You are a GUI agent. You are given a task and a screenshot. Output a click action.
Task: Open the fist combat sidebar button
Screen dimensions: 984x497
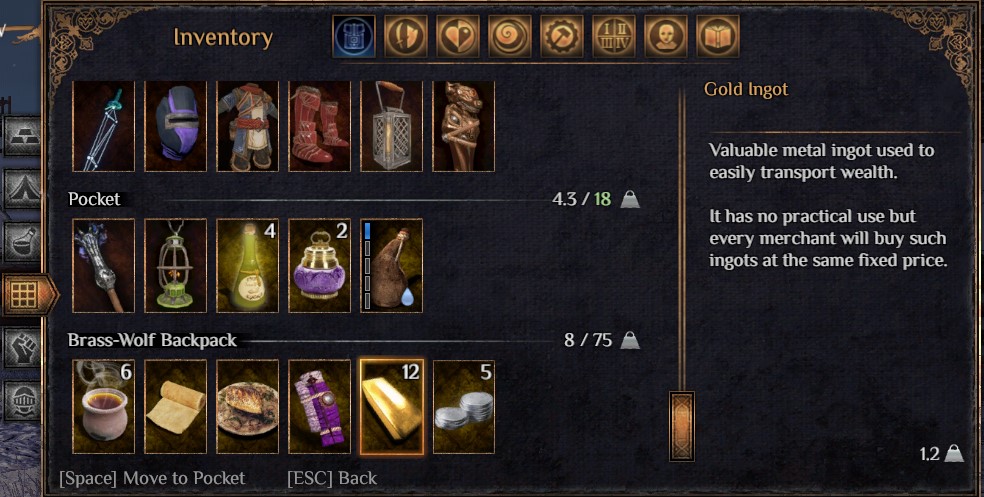click(23, 347)
